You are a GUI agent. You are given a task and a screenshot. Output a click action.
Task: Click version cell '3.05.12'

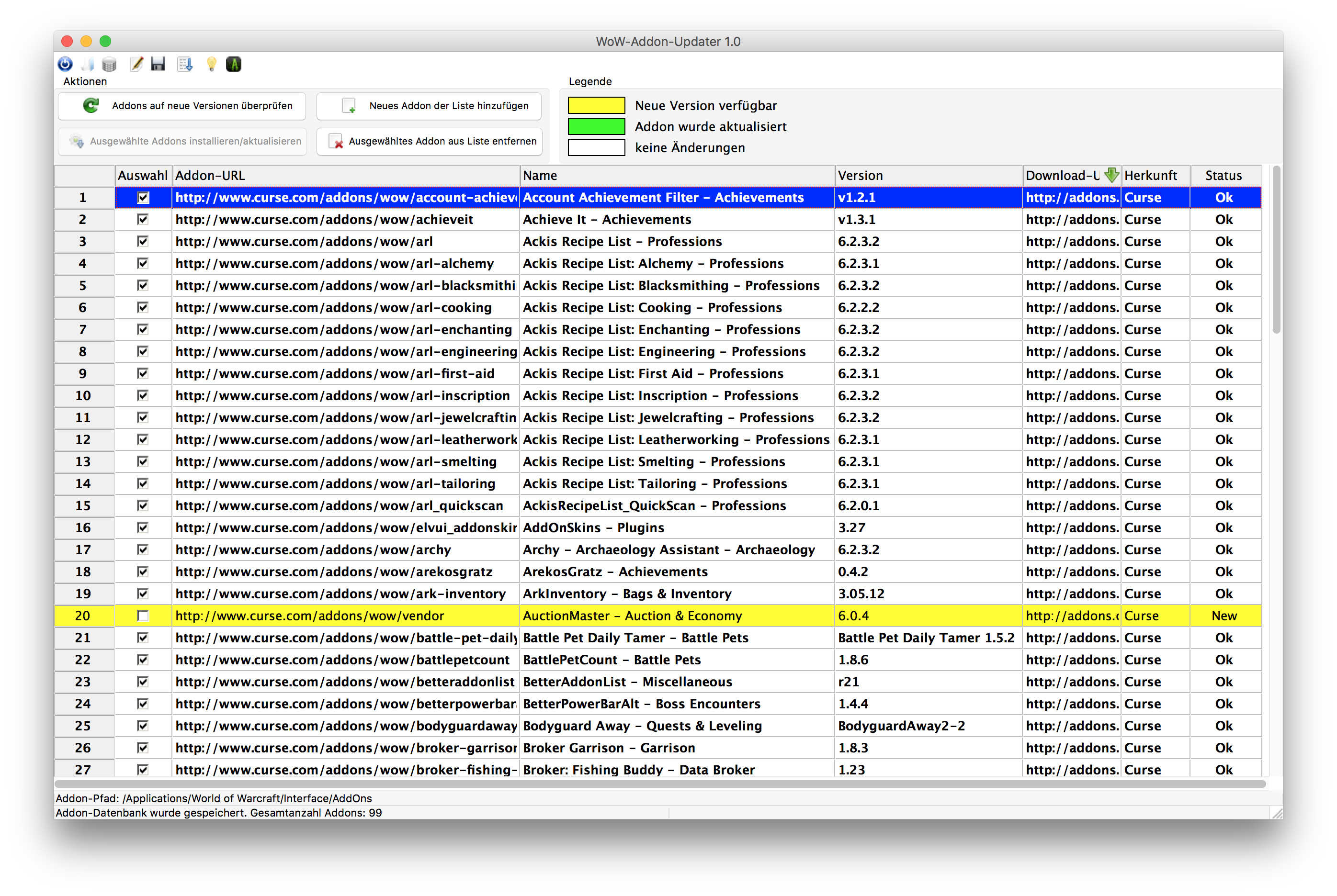[929, 594]
